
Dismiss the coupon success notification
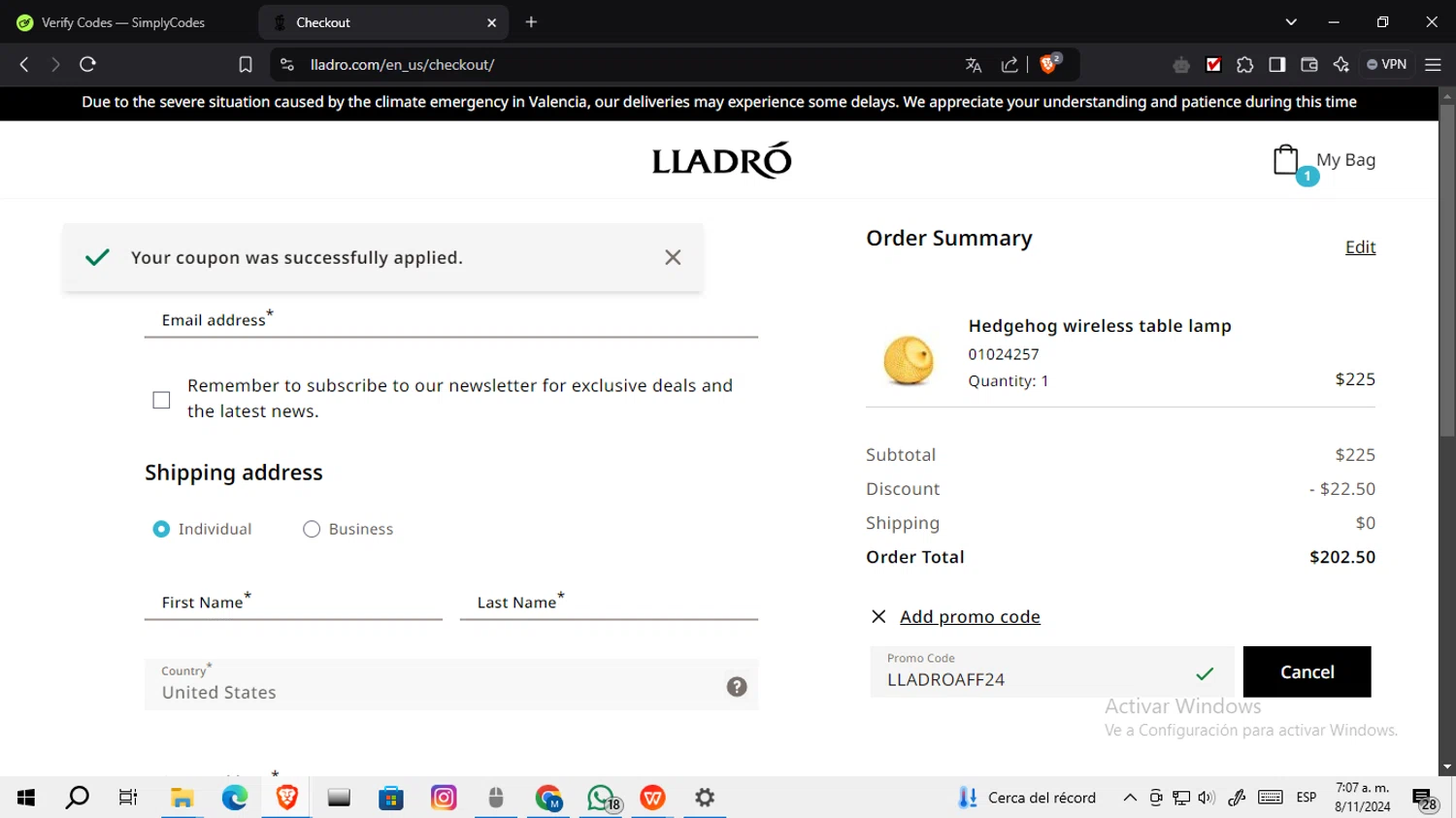[x=673, y=257]
